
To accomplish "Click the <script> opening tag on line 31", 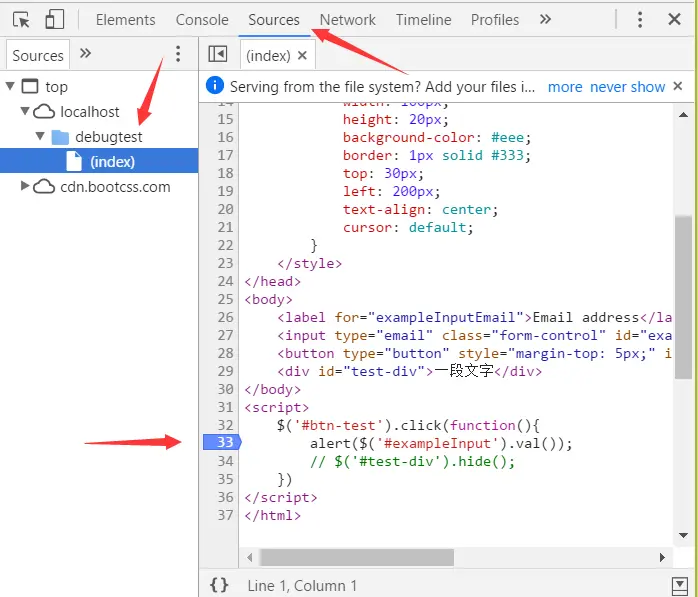I will pyautogui.click(x=276, y=407).
